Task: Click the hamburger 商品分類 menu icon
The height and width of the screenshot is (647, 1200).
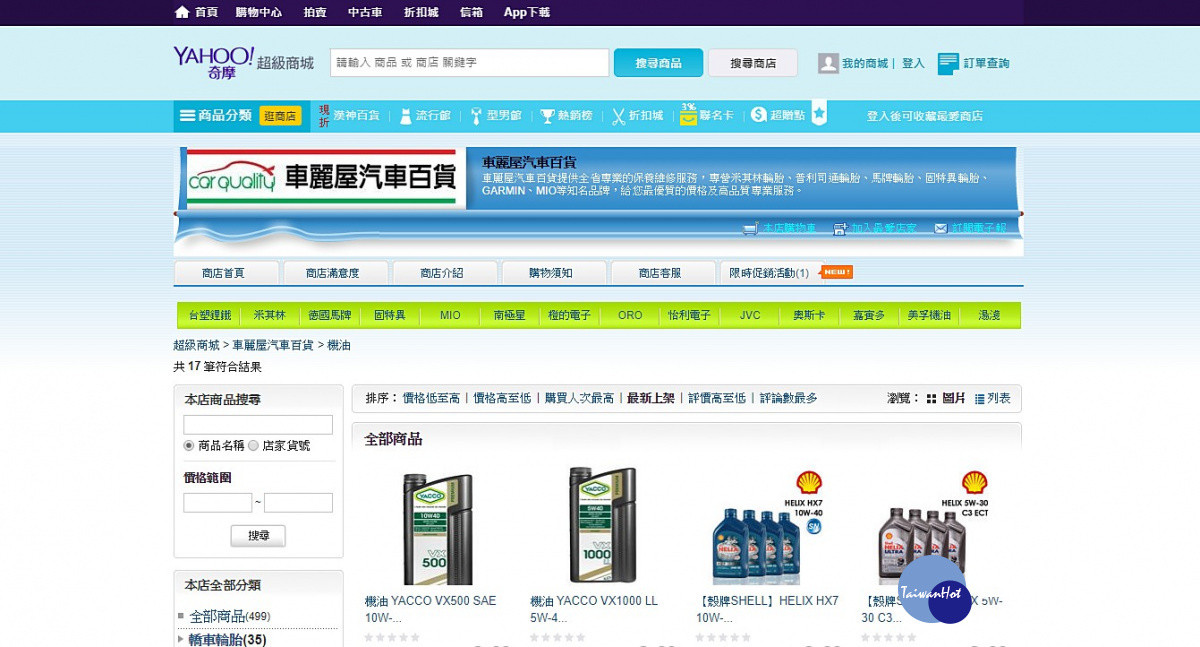Action: pyautogui.click(x=187, y=116)
